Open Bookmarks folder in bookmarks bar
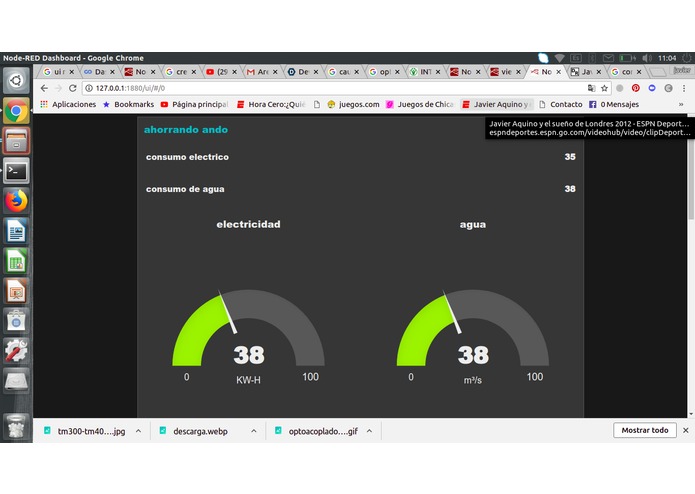 tap(128, 105)
